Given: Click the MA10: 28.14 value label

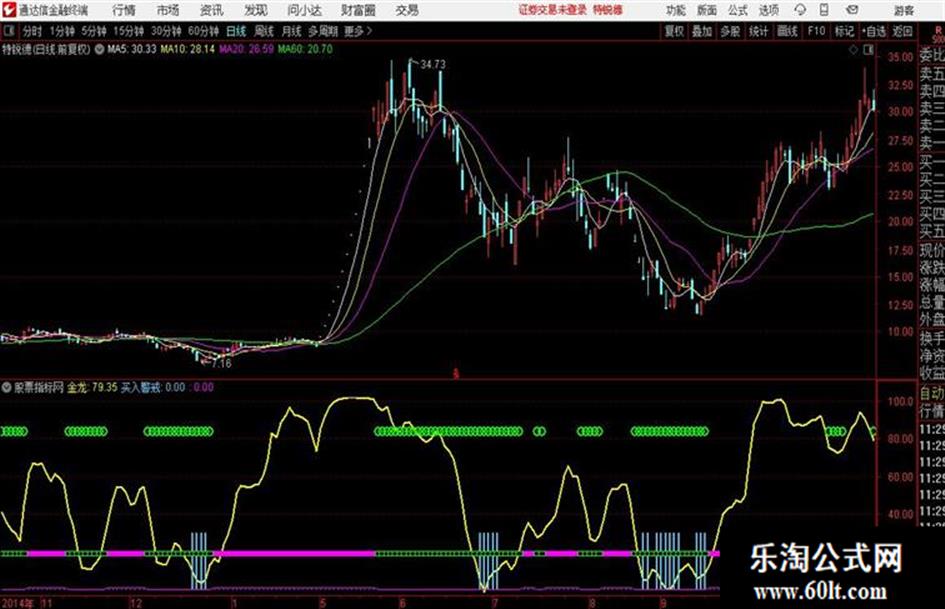Looking at the screenshot, I should click(187, 49).
